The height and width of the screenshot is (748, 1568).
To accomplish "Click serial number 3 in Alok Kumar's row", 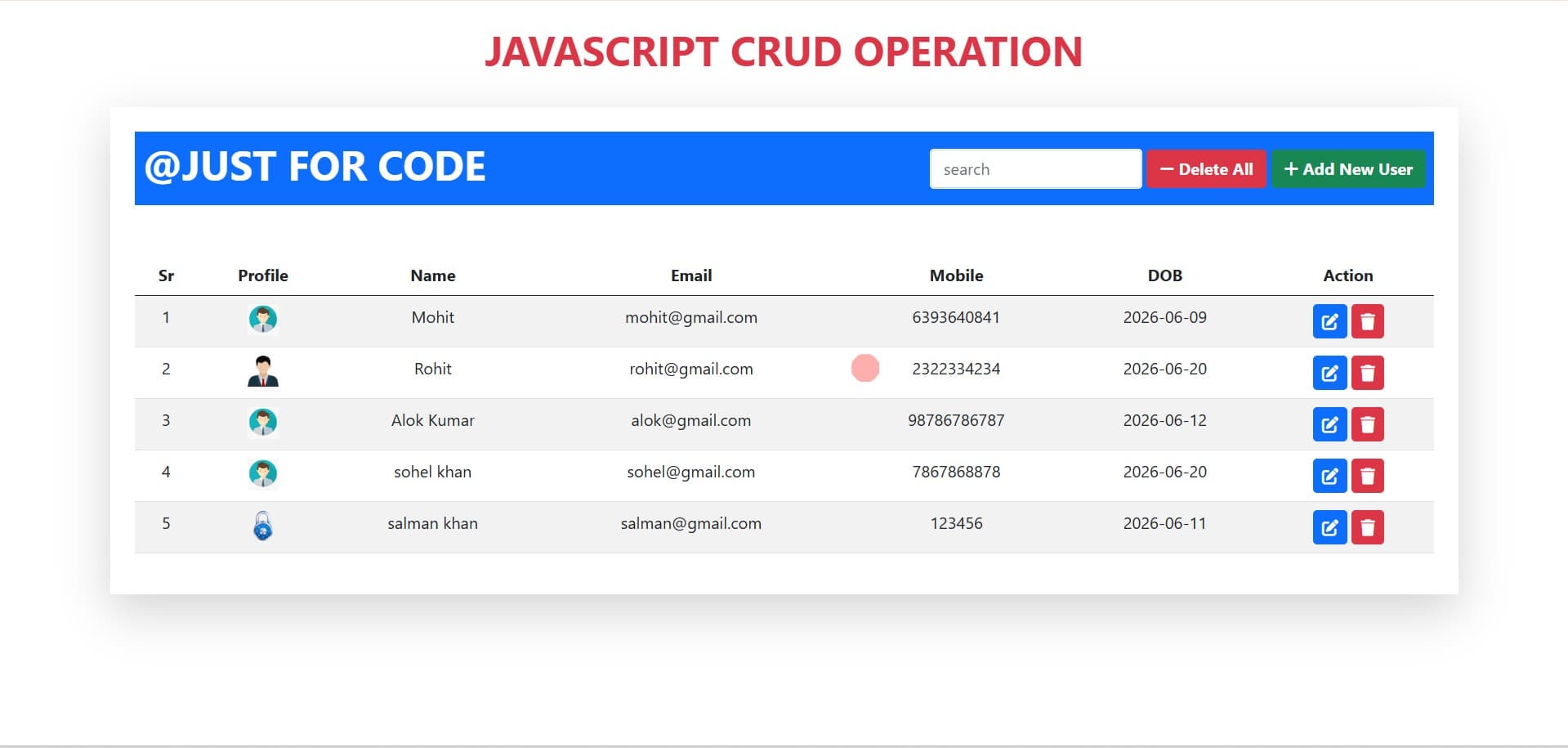I will coord(166,420).
